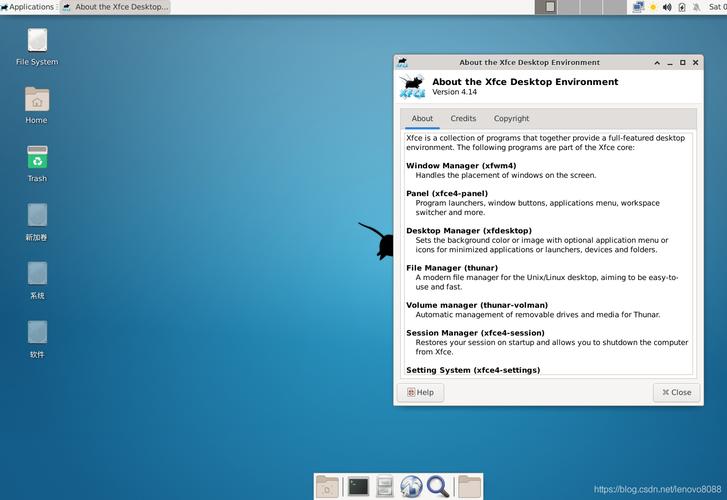This screenshot has width=727, height=500.
Task: Select the File System desktop icon
Action: coord(37,46)
